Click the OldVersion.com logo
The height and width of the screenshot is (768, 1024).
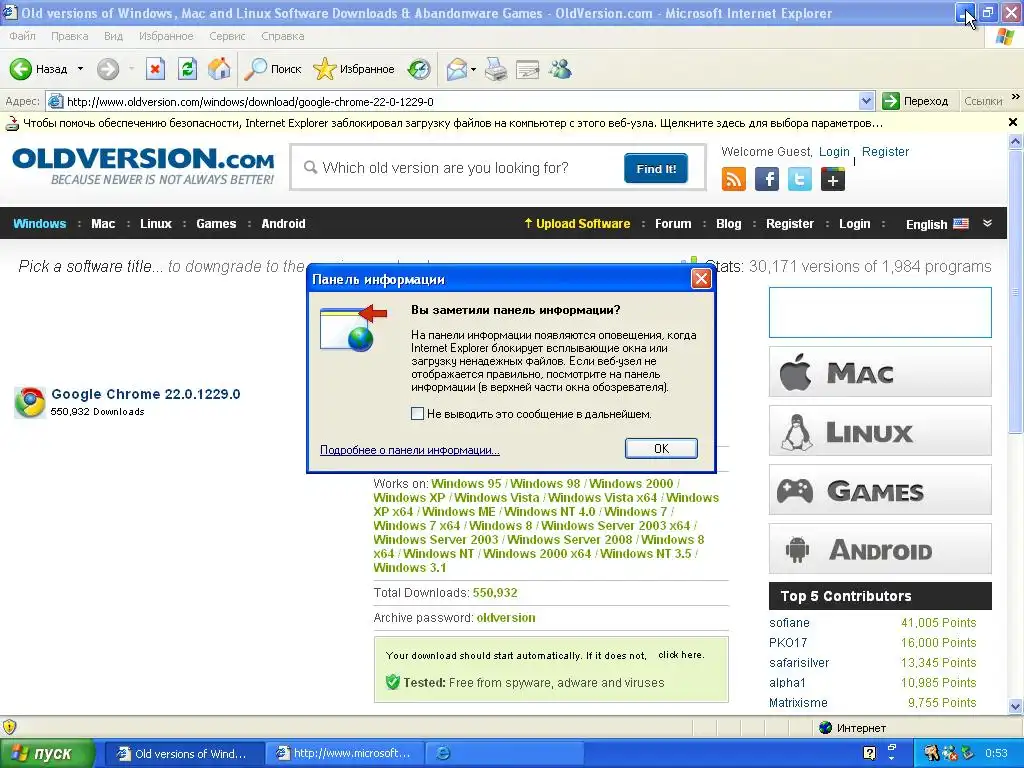143,166
